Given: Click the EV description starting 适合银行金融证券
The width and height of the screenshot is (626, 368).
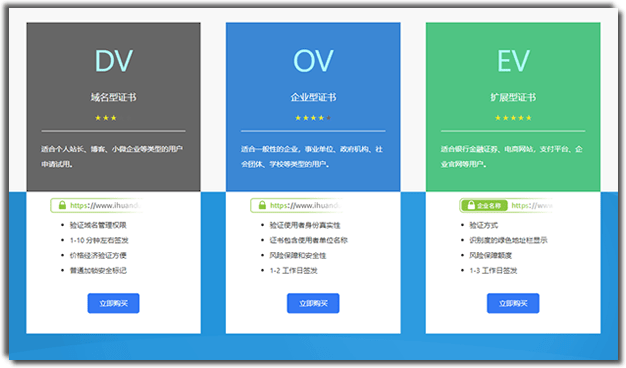Looking at the screenshot, I should pyautogui.click(x=511, y=156).
